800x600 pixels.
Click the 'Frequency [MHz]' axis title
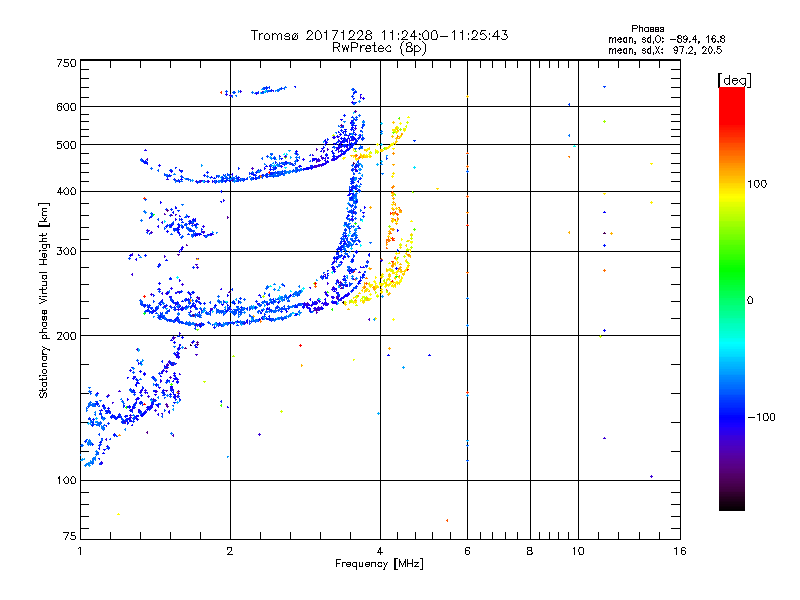379,564
